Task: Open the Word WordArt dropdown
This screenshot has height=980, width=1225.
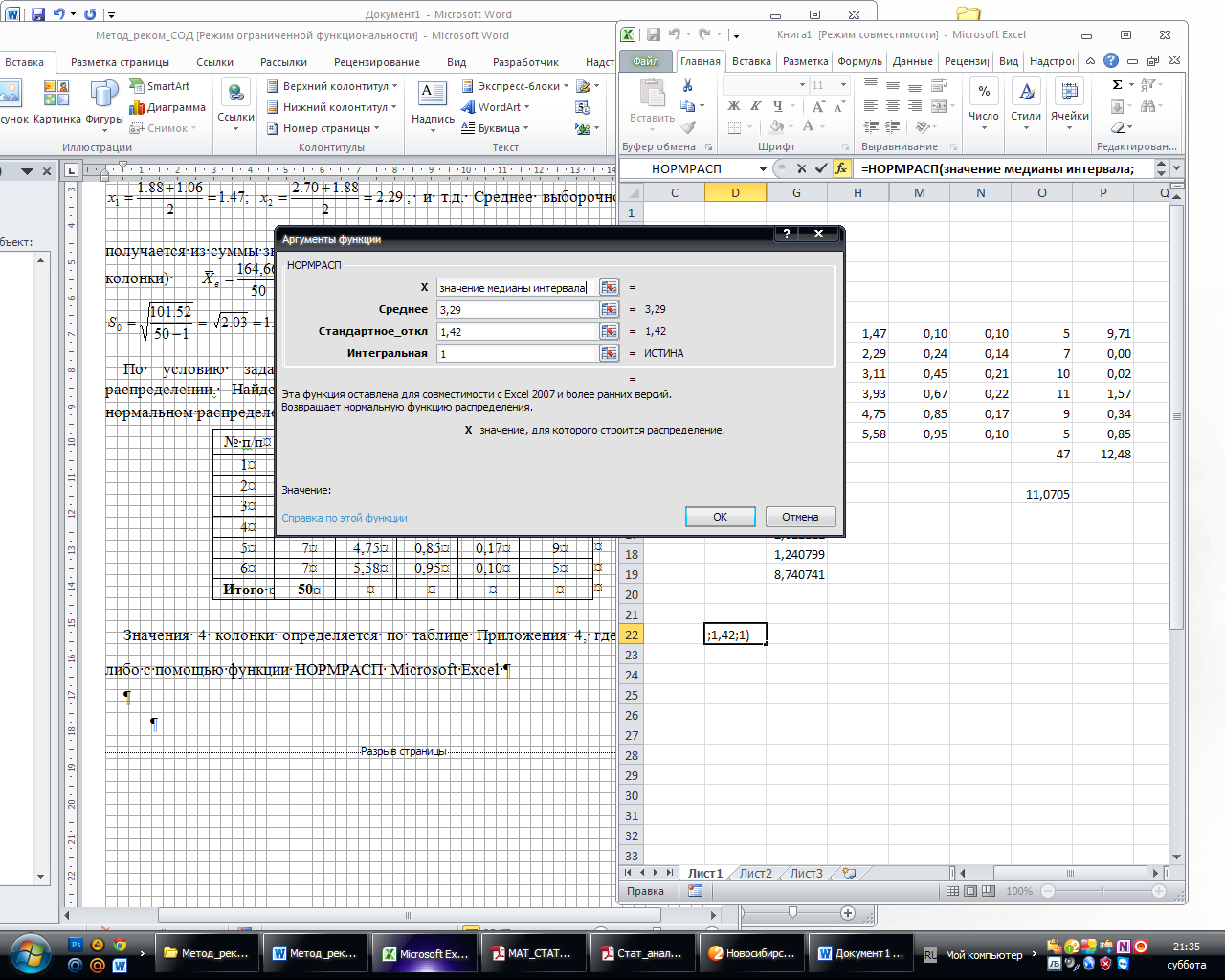Action: pyautogui.click(x=498, y=107)
